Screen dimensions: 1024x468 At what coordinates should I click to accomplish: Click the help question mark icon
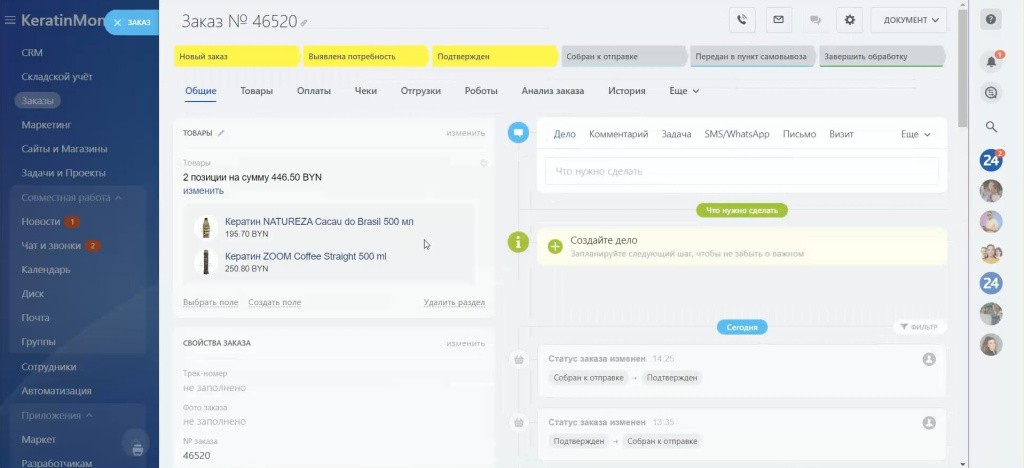pyautogui.click(x=991, y=19)
